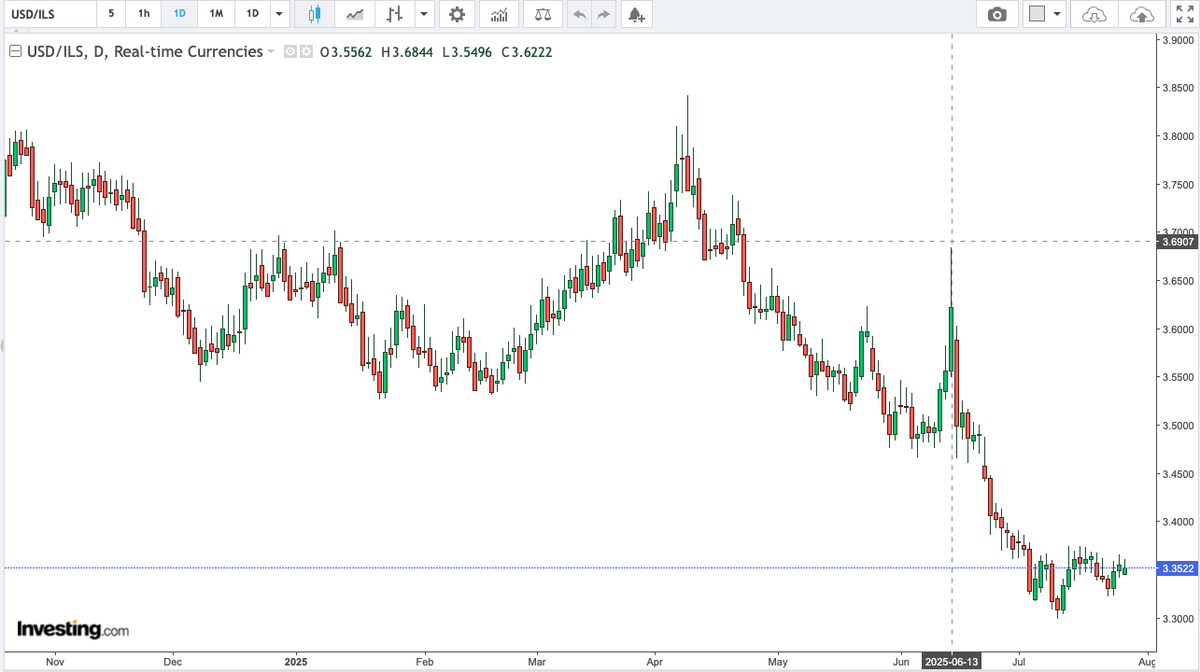Open the indicators icon in toolbar
This screenshot has width=1200, height=672.
499,14
